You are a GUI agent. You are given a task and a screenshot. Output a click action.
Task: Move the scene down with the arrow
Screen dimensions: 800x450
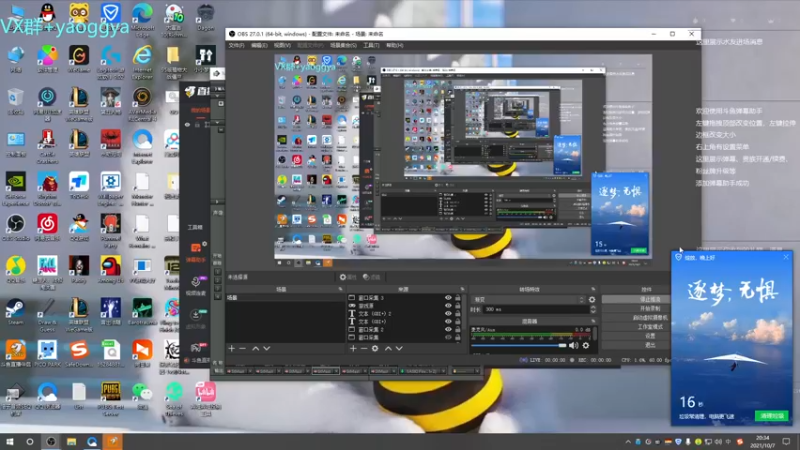coord(266,348)
